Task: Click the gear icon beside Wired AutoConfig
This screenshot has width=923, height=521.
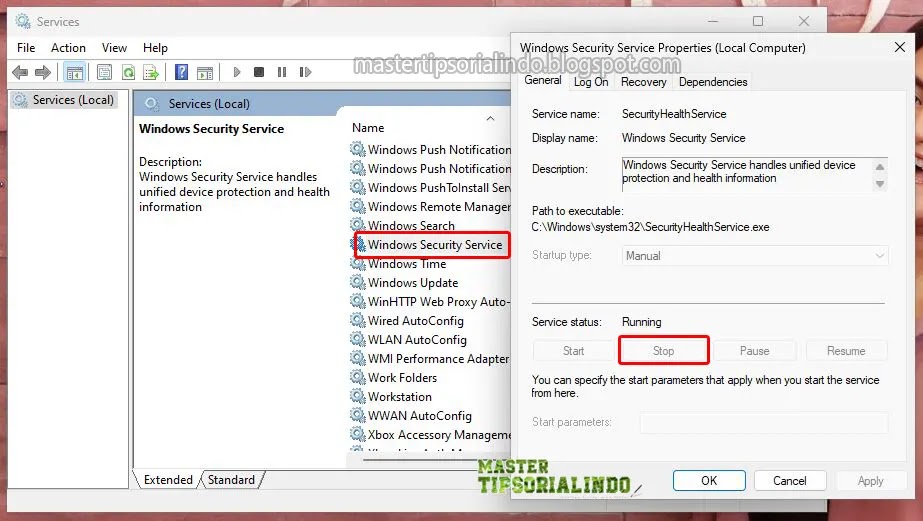Action: tap(358, 320)
